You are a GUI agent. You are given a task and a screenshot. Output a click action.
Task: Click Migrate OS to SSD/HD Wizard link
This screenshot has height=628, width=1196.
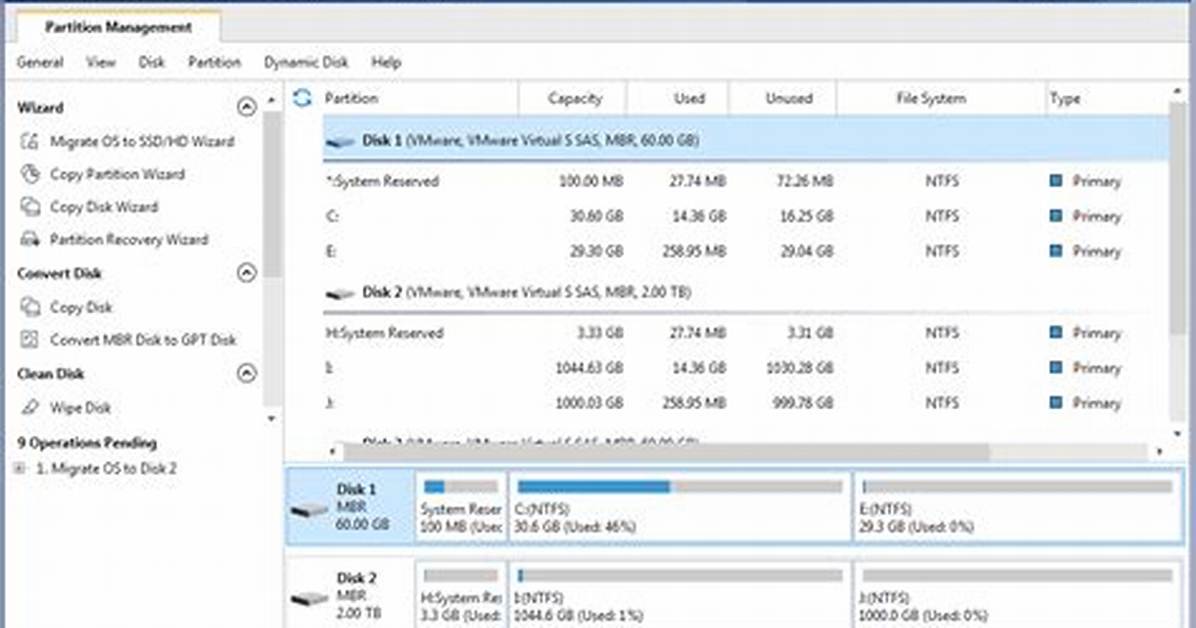click(142, 141)
